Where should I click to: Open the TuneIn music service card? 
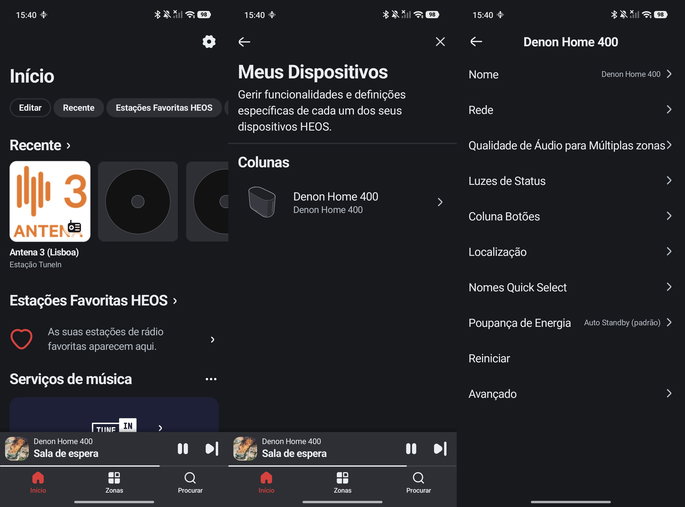click(114, 415)
